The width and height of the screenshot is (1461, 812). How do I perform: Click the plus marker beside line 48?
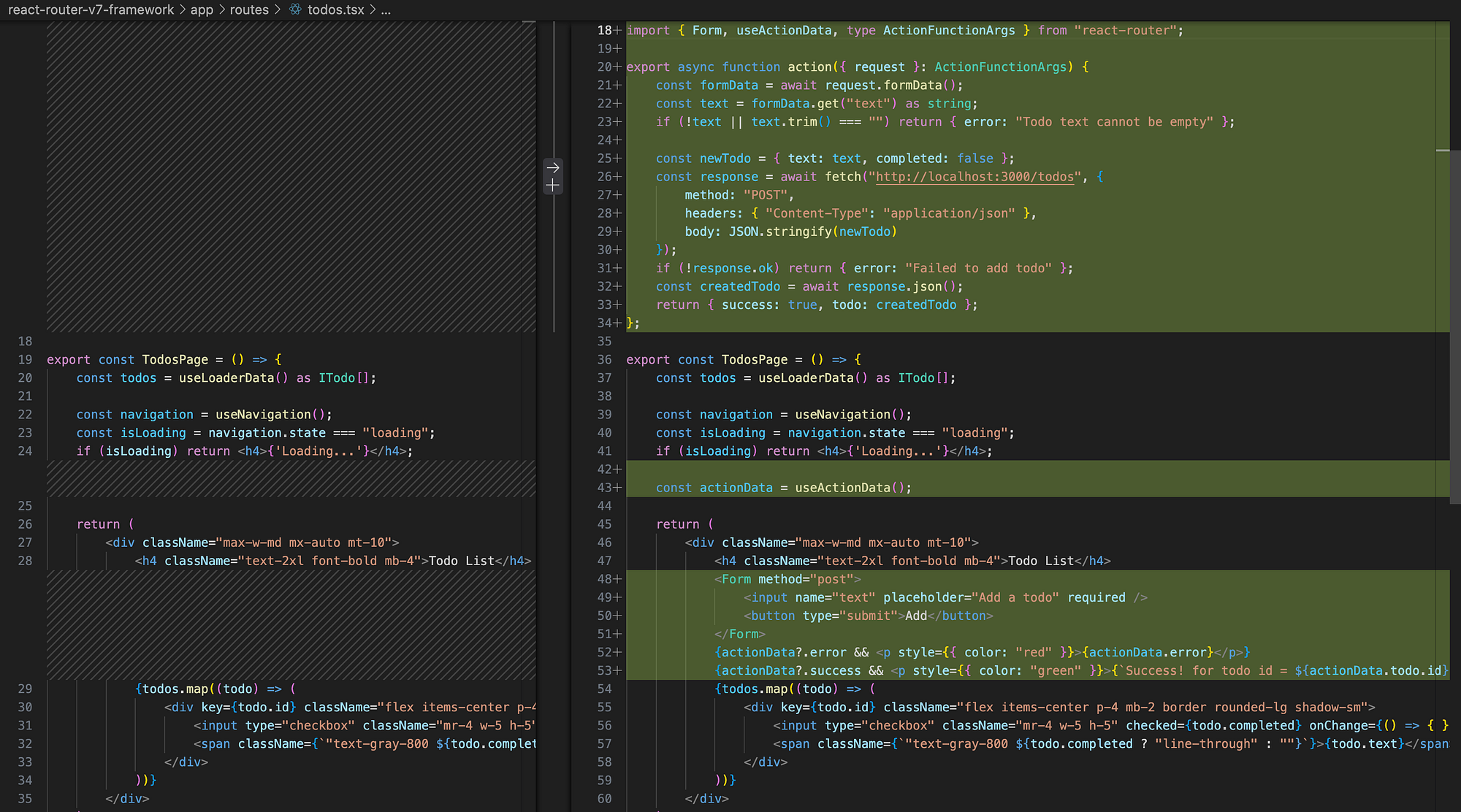[618, 579]
